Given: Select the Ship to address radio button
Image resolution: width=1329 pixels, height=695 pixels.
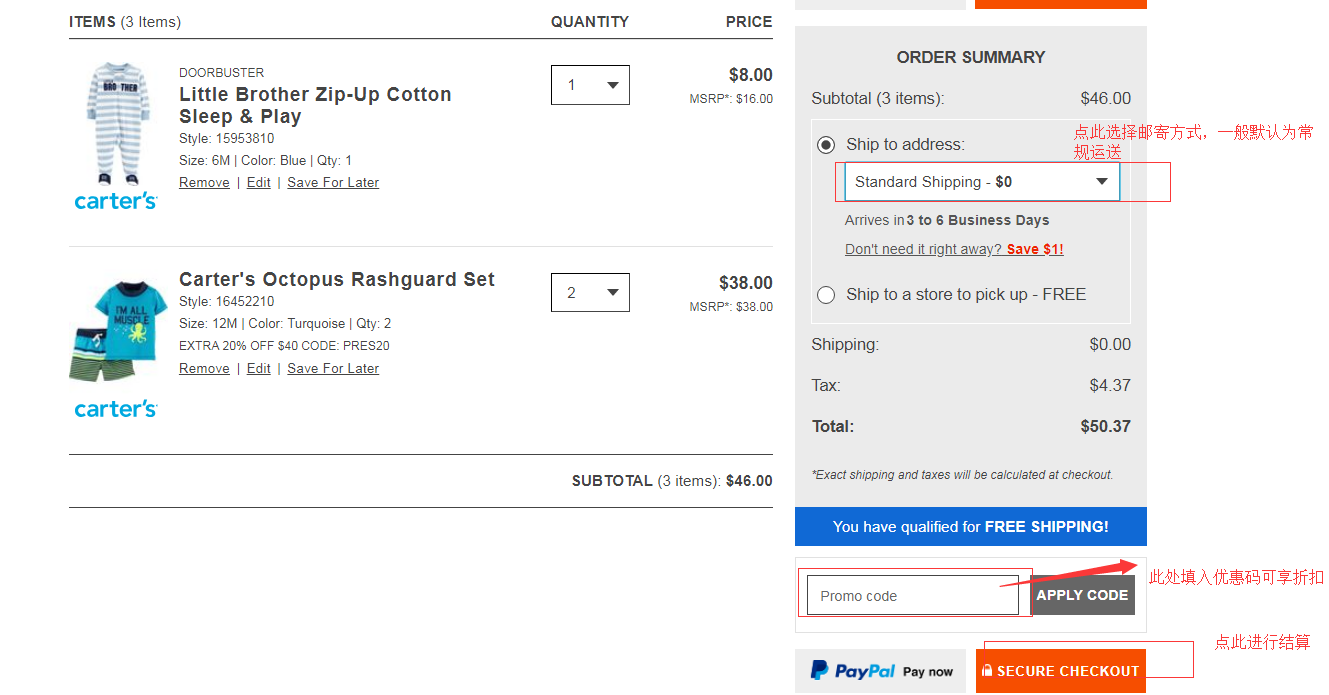Looking at the screenshot, I should [826, 145].
